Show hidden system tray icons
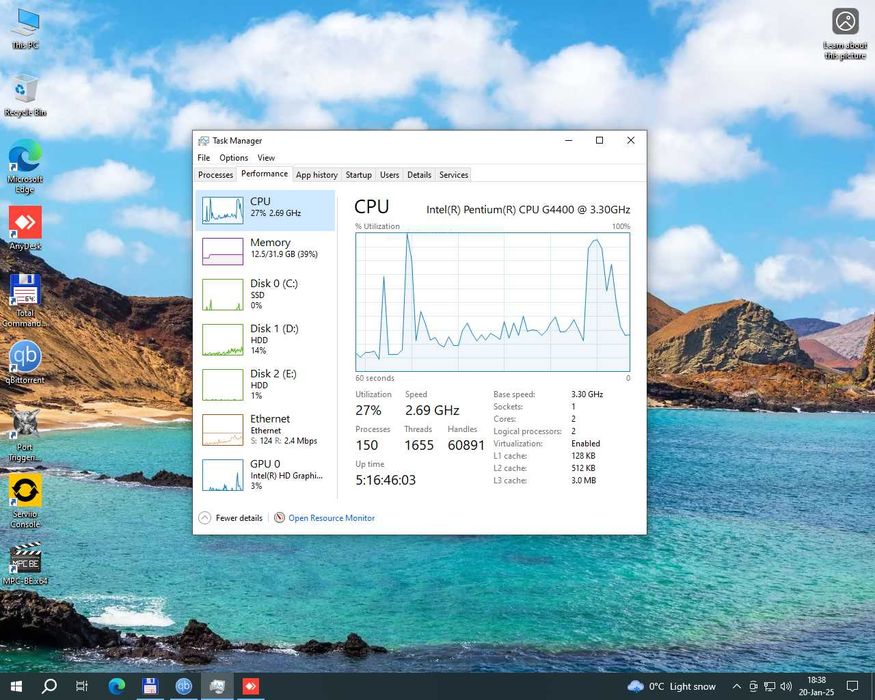Viewport: 875px width, 700px height. coord(737,687)
